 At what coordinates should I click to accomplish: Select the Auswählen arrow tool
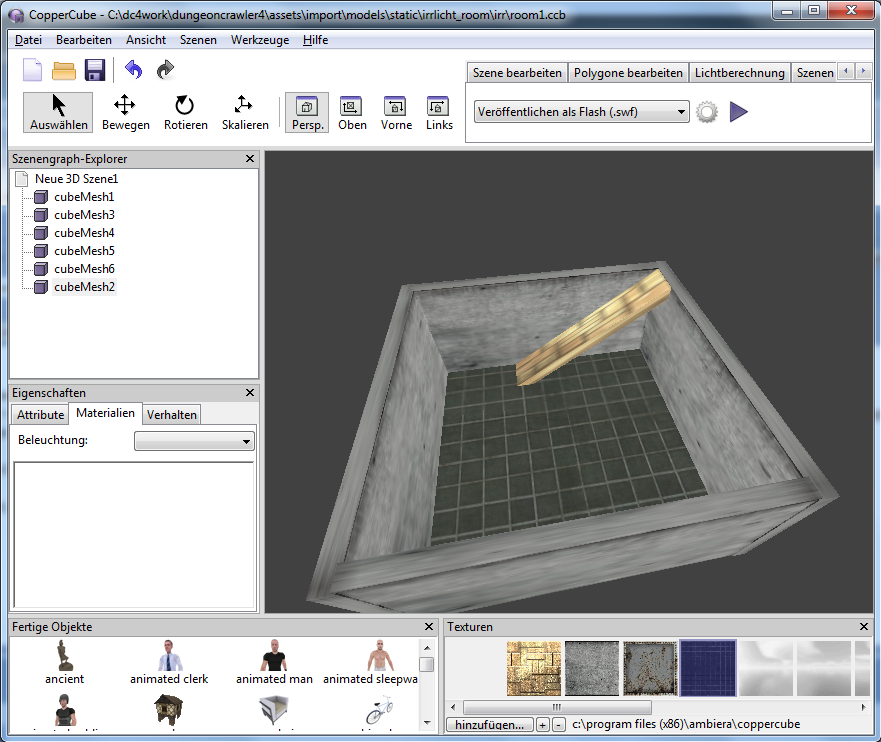(59, 113)
